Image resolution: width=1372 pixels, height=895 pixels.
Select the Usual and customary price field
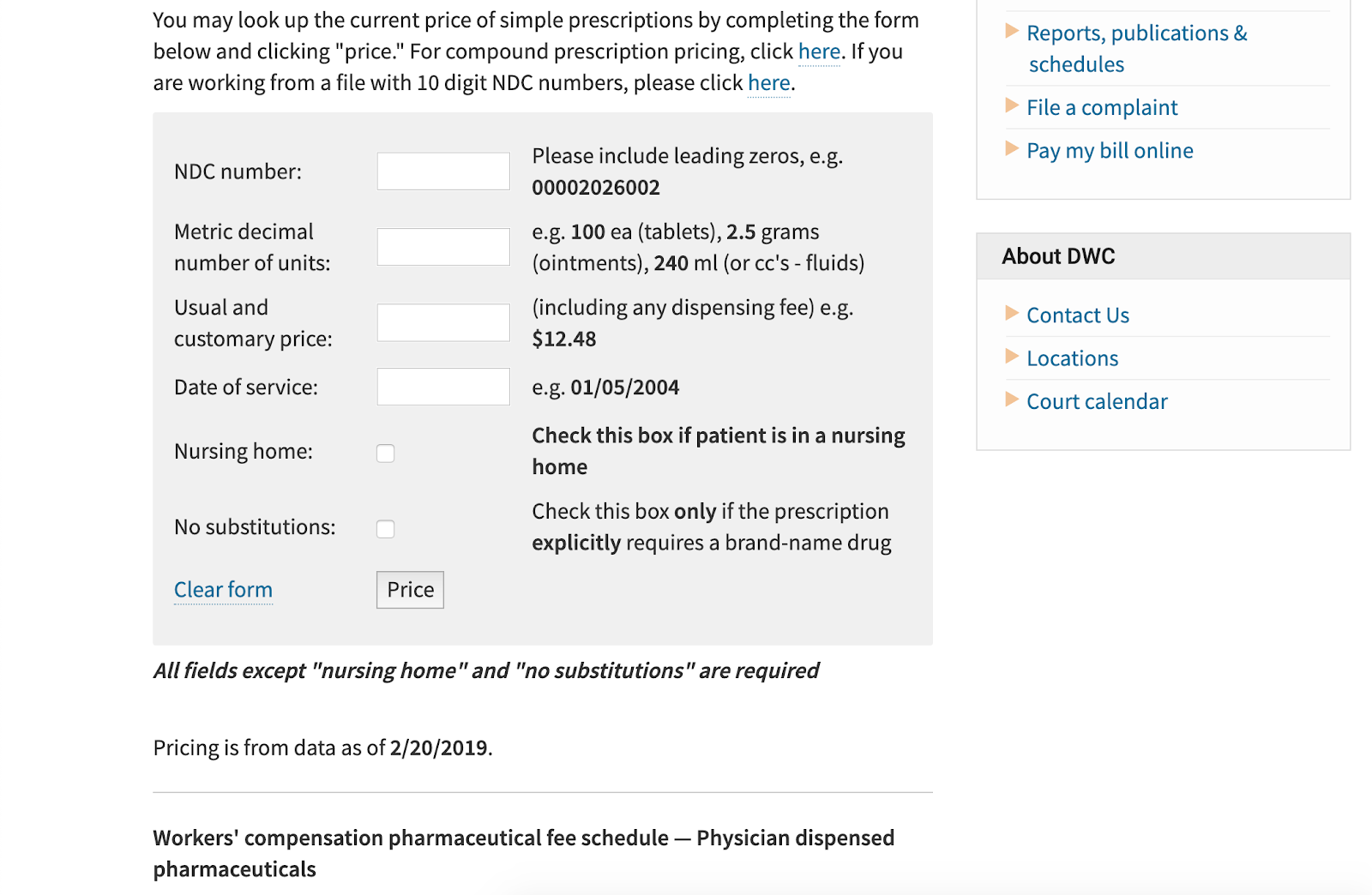click(x=443, y=322)
